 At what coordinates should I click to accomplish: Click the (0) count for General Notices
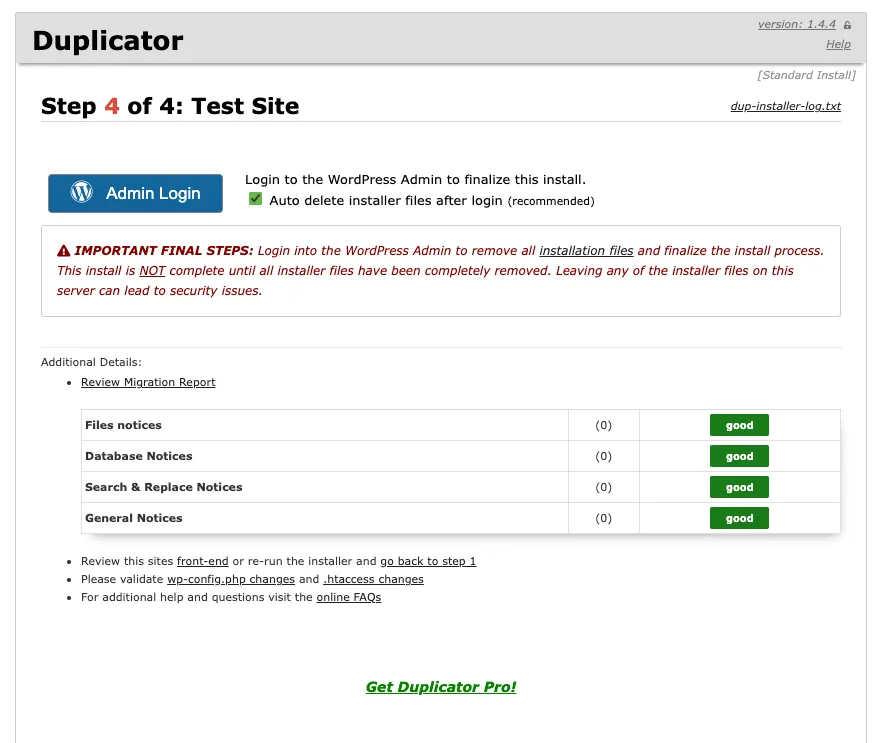pyautogui.click(x=603, y=518)
